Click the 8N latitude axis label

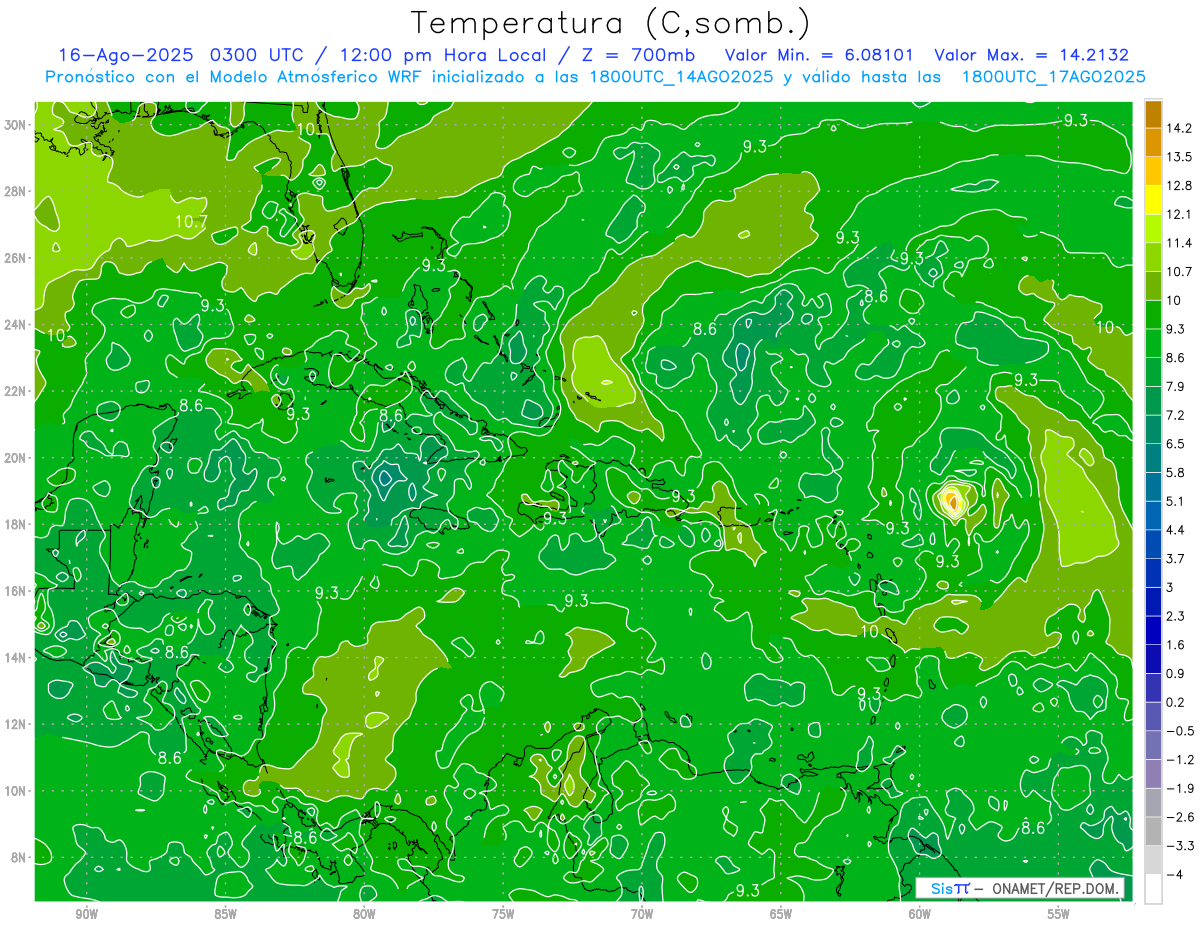click(19, 858)
